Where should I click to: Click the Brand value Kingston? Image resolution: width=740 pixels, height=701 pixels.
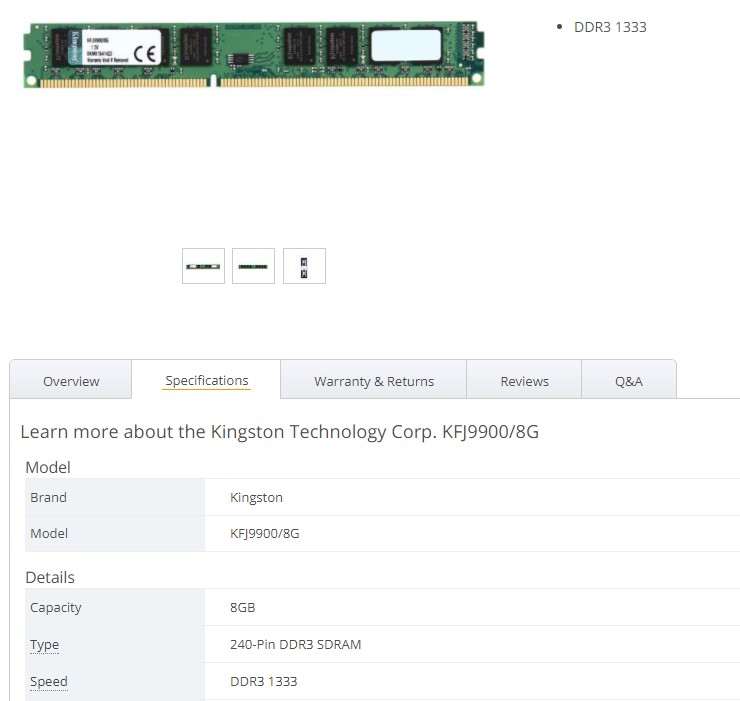[256, 497]
